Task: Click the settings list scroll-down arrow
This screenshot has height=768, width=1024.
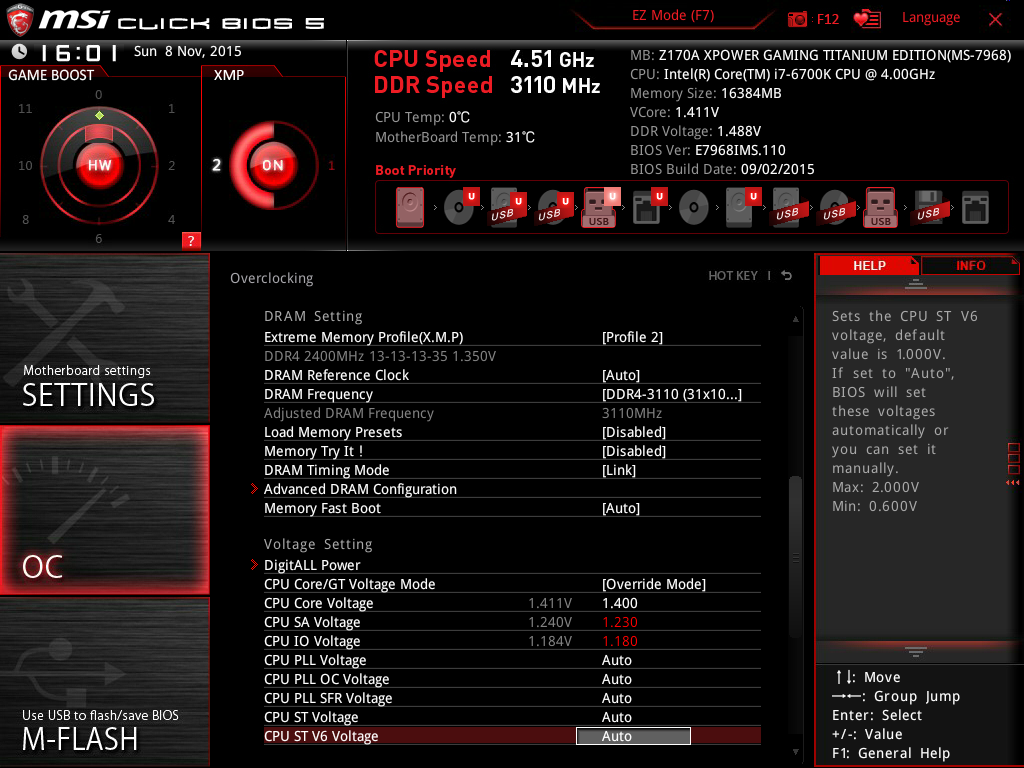Action: 795,752
